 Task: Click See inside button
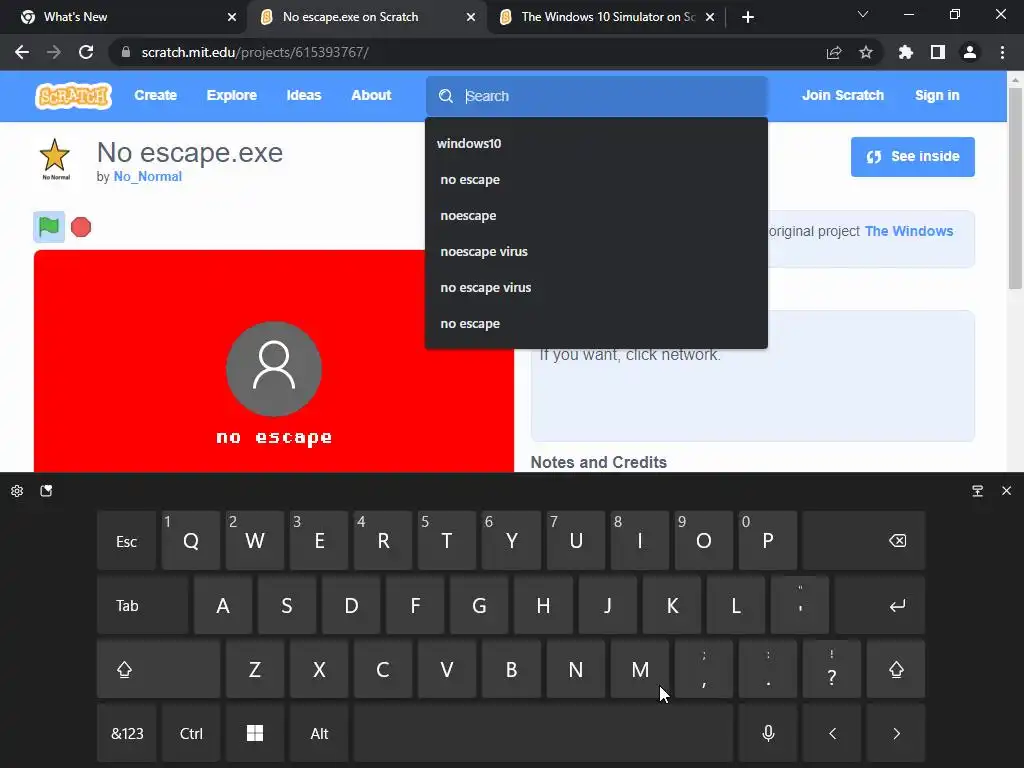(912, 157)
